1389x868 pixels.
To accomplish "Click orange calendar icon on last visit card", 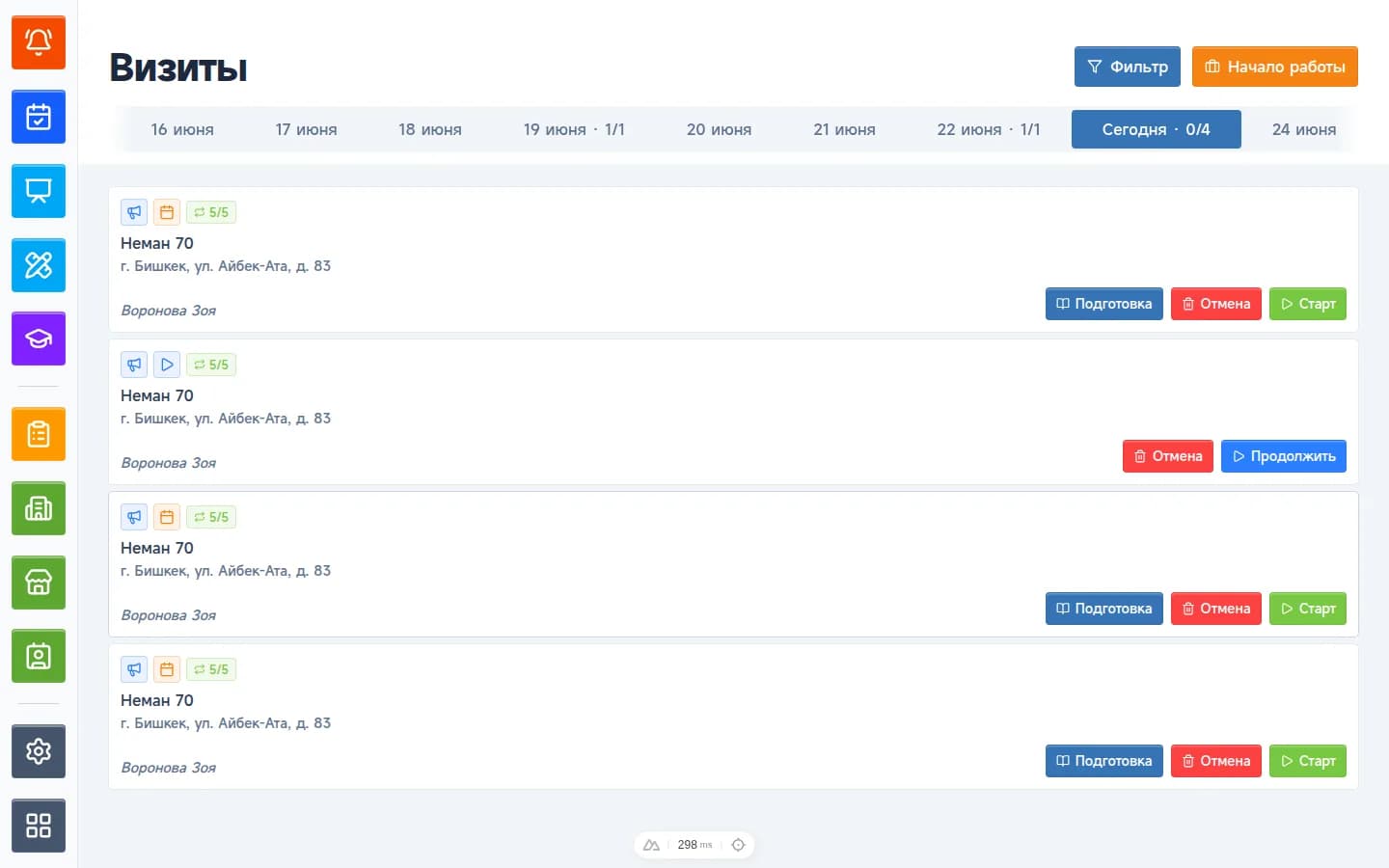I will tap(167, 669).
